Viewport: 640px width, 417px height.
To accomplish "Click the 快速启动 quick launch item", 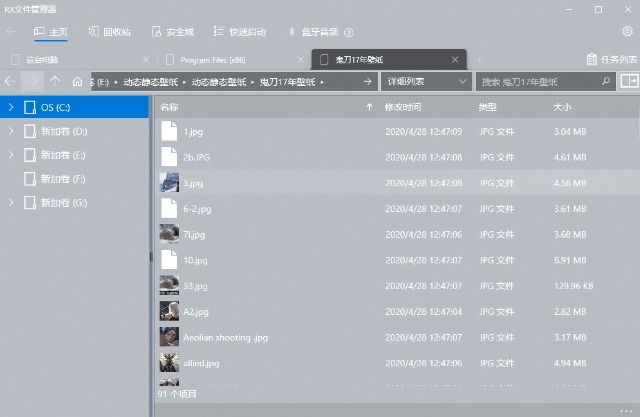I will (x=240, y=32).
